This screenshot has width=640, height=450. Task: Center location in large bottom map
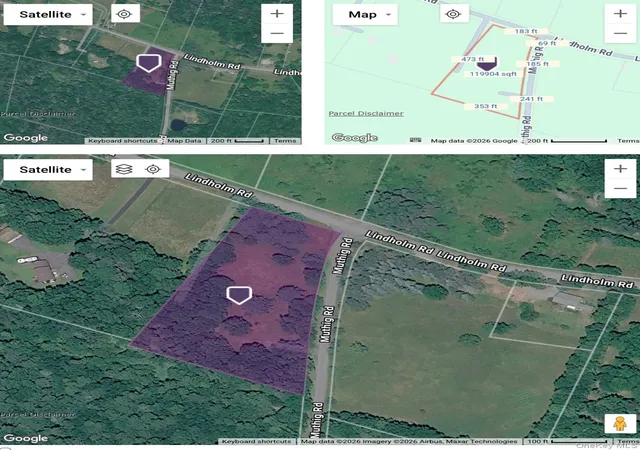pos(153,169)
